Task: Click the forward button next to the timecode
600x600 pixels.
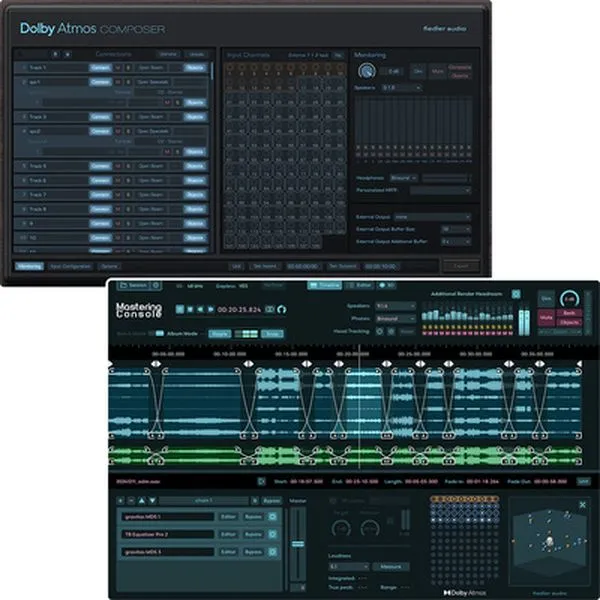Action: [210, 309]
